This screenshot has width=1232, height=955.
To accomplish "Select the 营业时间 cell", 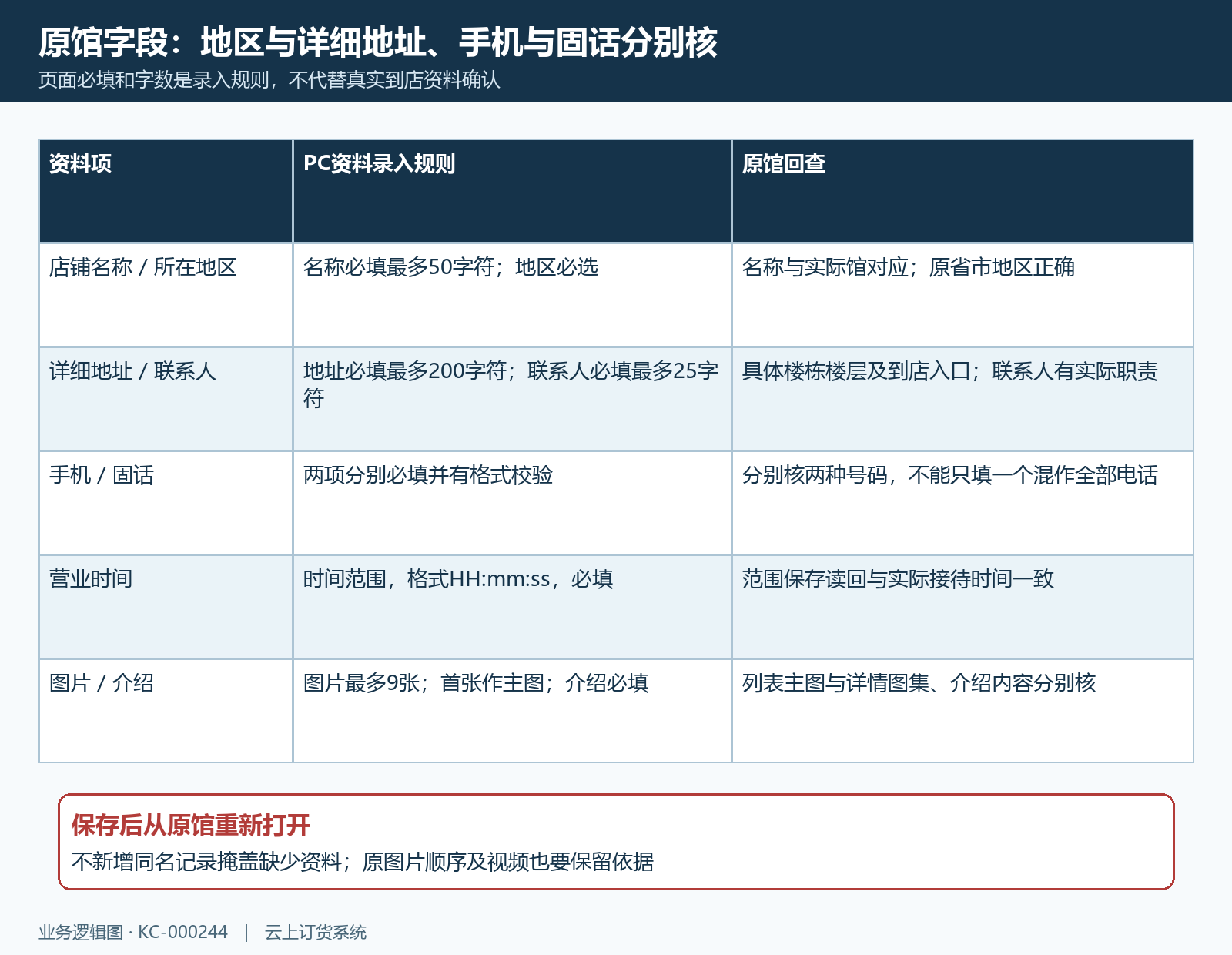I will pos(166,607).
